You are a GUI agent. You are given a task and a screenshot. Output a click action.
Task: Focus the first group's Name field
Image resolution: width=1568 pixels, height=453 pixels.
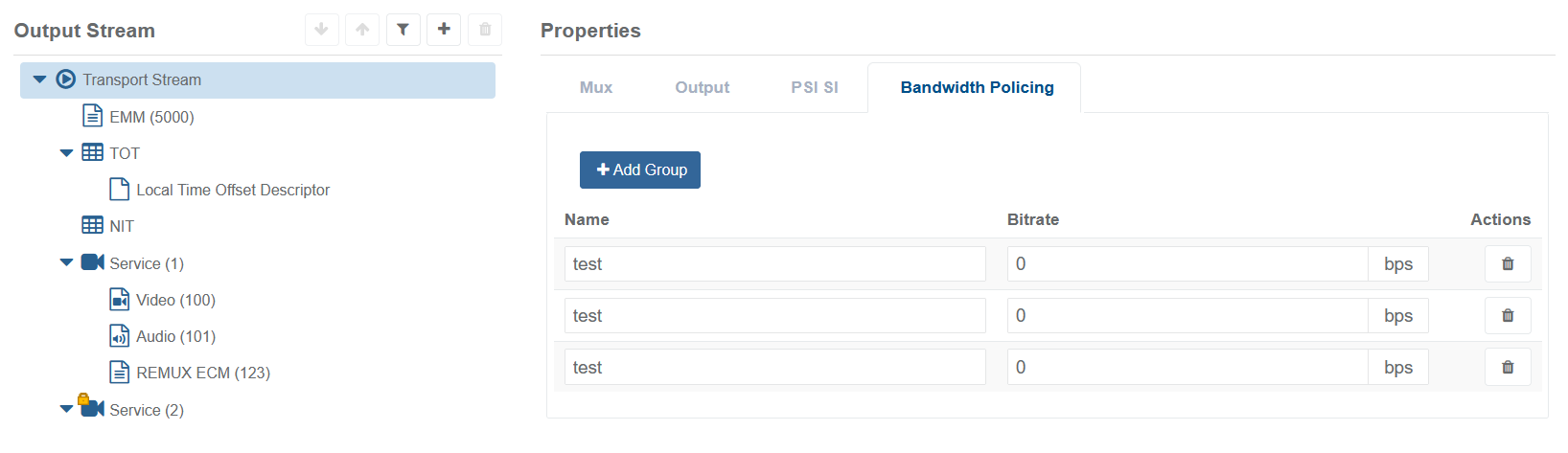(x=774, y=264)
